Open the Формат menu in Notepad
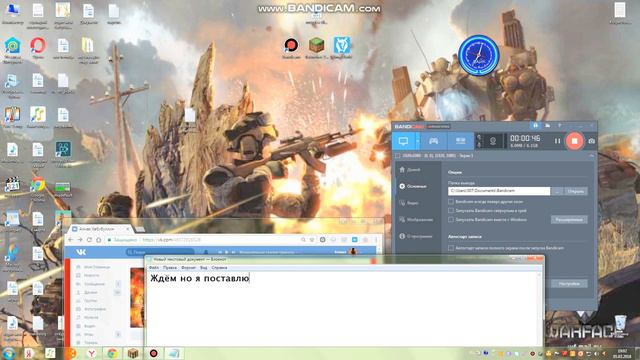640x360 pixels. [189, 268]
